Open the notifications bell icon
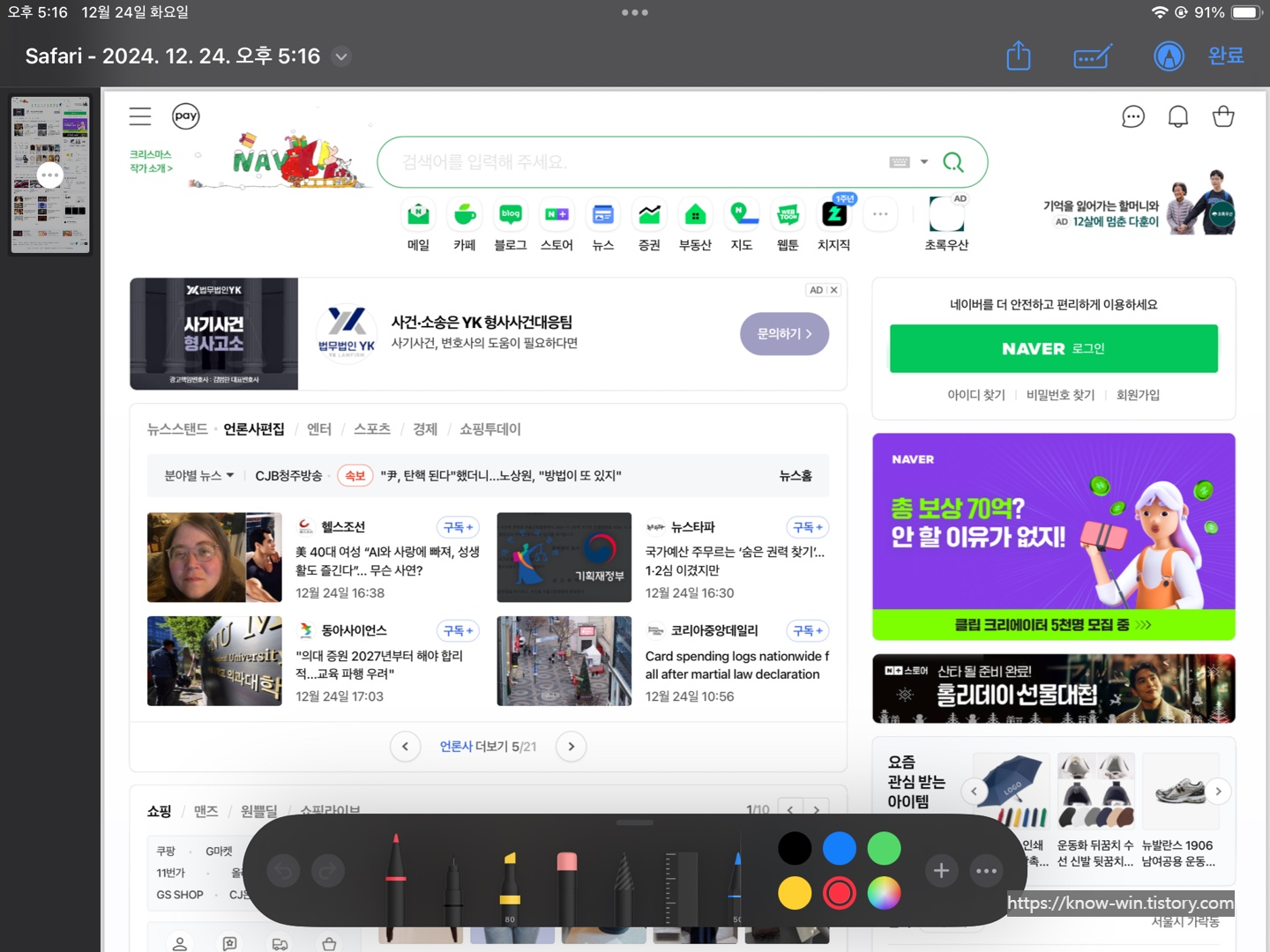Viewport: 1270px width, 952px height. click(x=1178, y=116)
